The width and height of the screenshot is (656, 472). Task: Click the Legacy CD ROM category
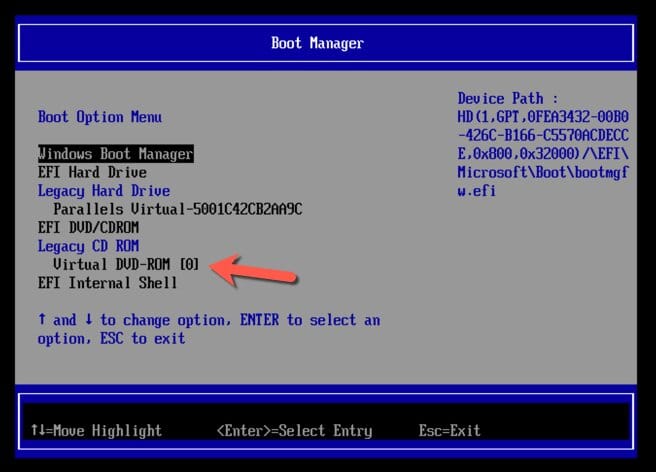tap(88, 246)
